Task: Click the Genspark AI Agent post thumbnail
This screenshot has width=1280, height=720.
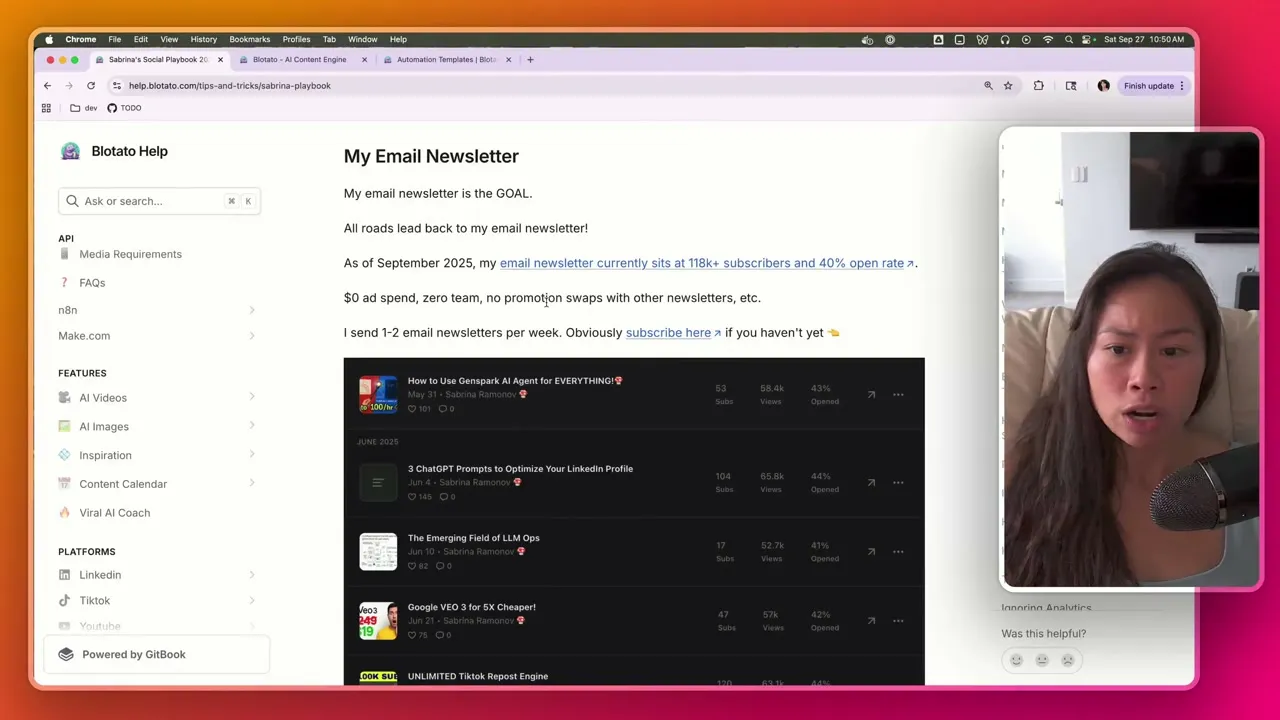Action: click(x=378, y=395)
